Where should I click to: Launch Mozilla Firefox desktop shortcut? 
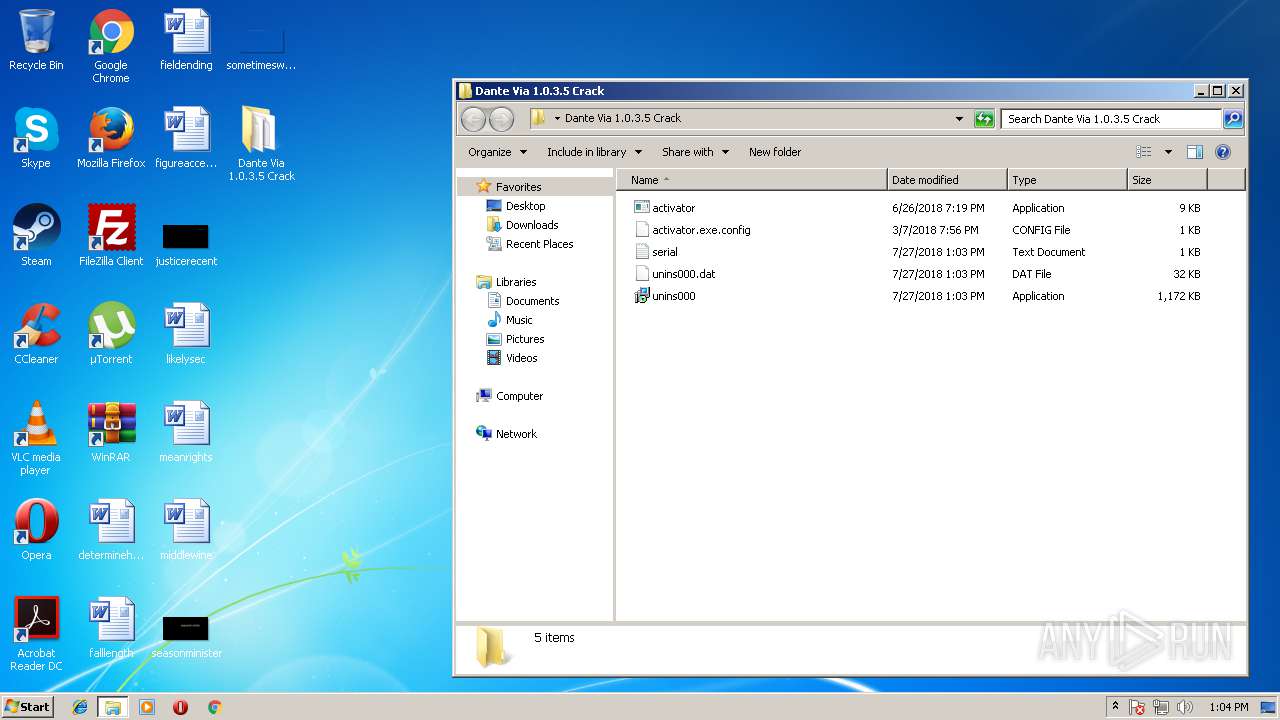tap(111, 138)
